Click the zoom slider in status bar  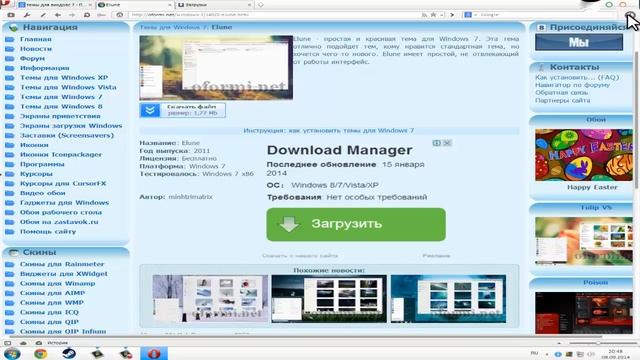coord(598,343)
